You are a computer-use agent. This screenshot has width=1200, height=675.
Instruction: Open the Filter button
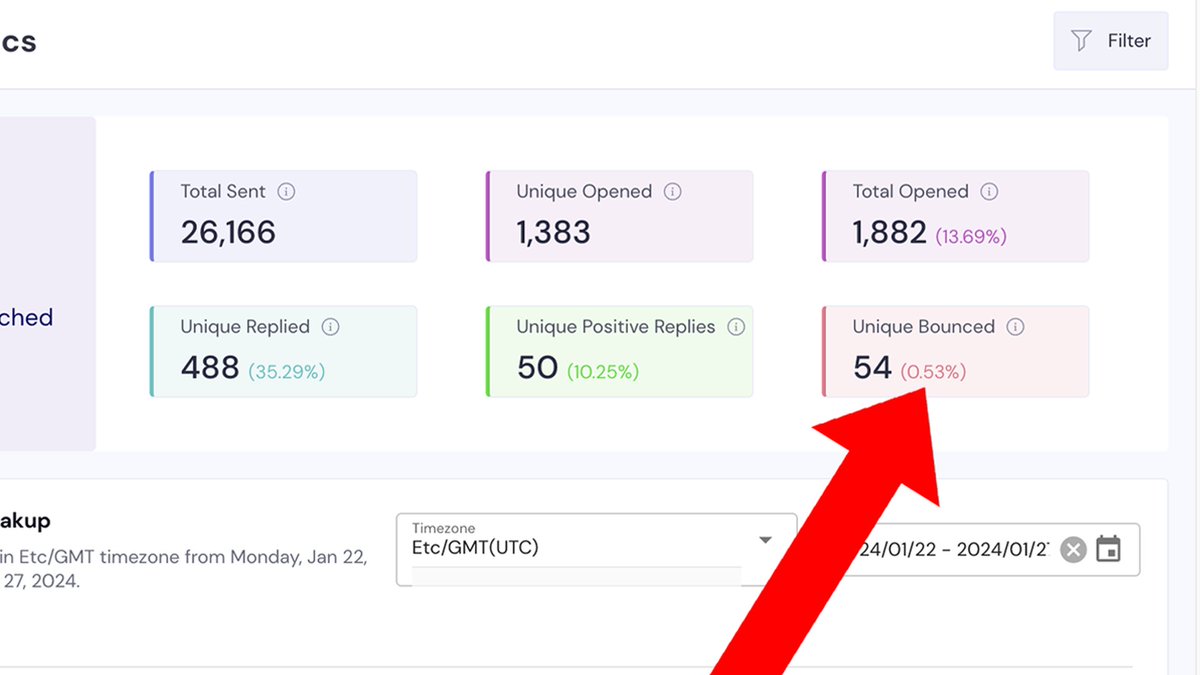pyautogui.click(x=1110, y=41)
